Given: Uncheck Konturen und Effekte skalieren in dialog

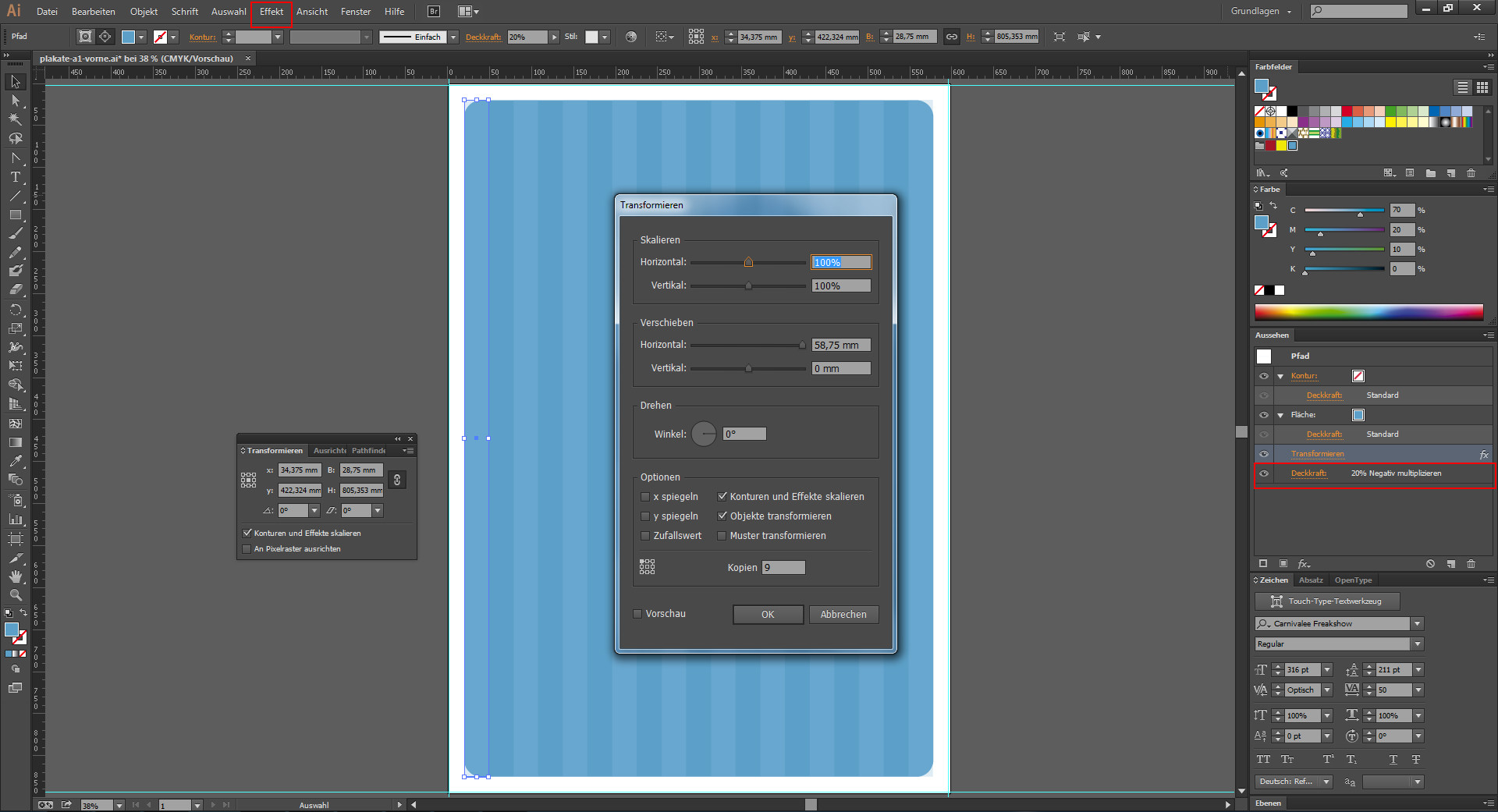Looking at the screenshot, I should pyautogui.click(x=722, y=497).
